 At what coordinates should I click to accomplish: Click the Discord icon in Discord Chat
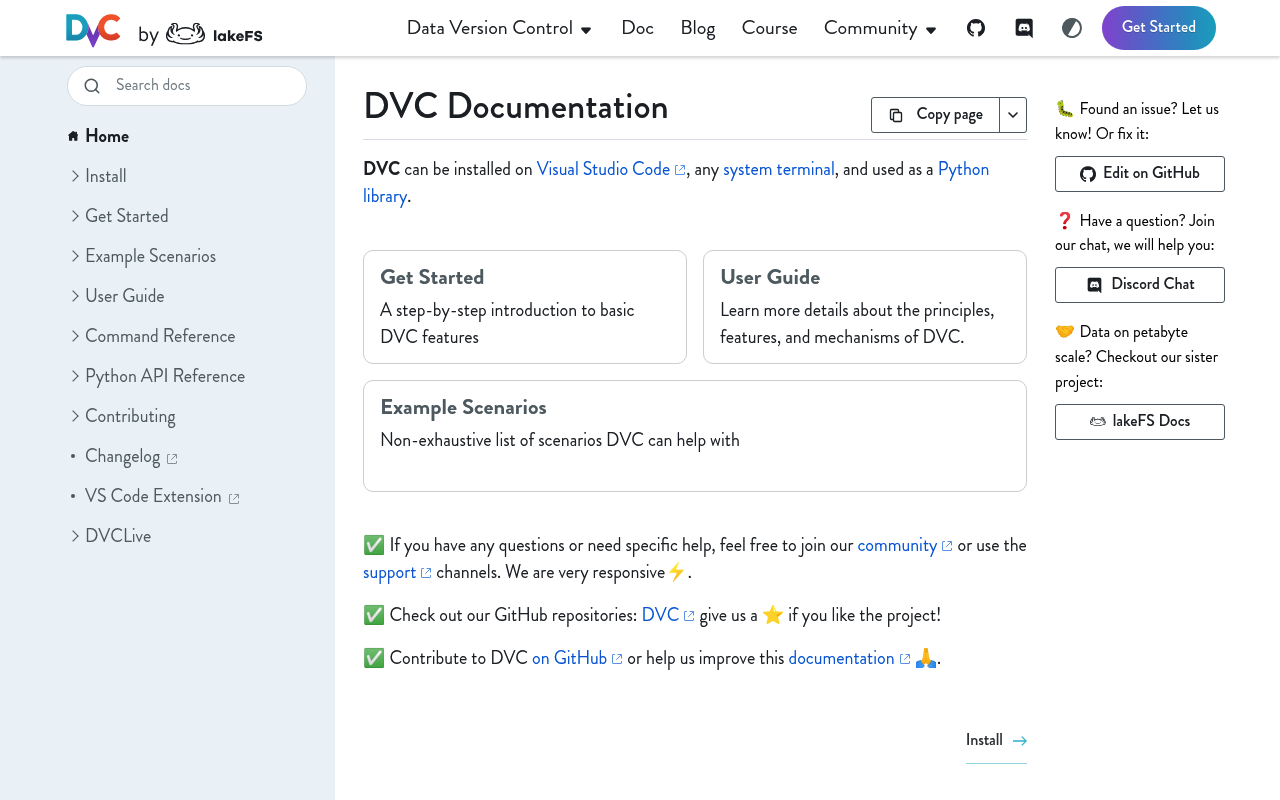1095,285
